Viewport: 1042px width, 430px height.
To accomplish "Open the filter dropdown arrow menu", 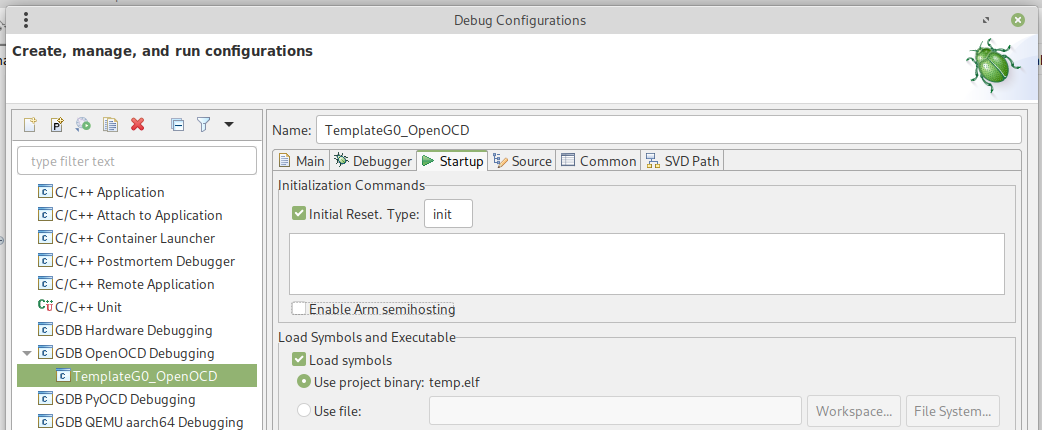I will tap(229, 125).
